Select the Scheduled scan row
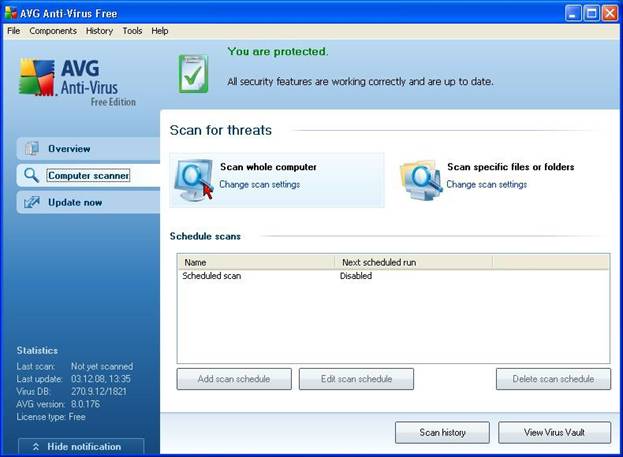 [x=393, y=276]
